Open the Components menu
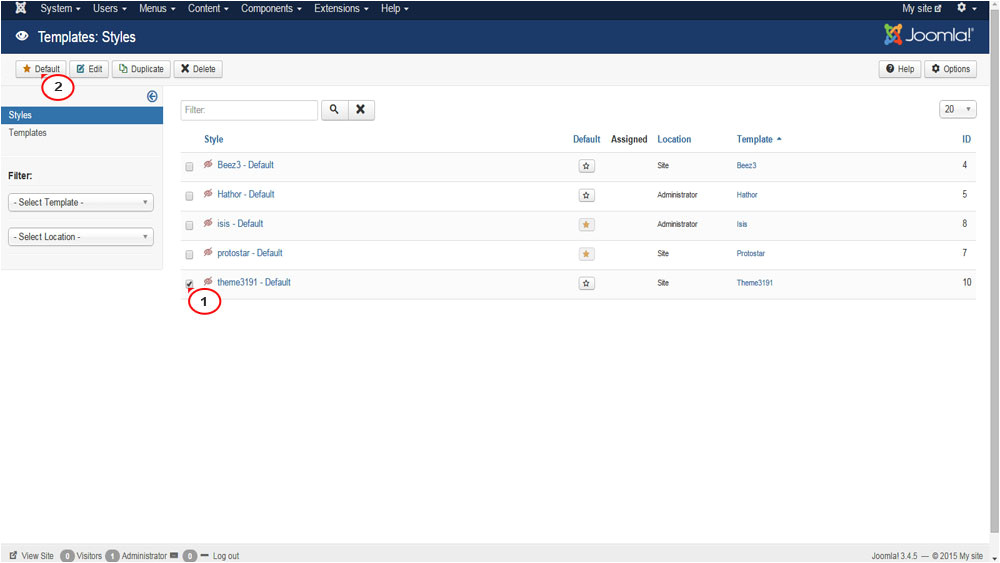 pyautogui.click(x=271, y=8)
